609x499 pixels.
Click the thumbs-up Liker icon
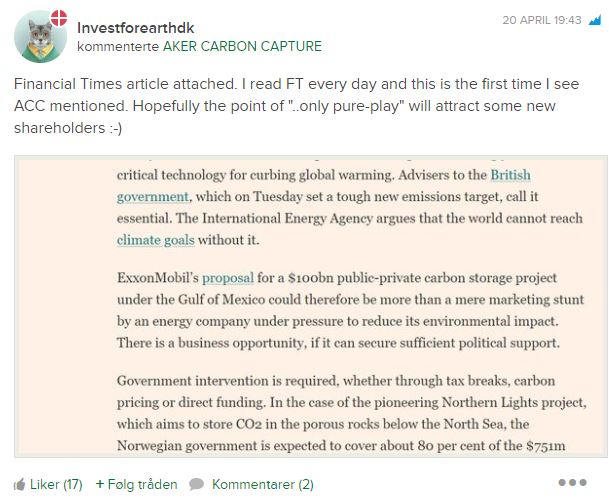point(19,484)
